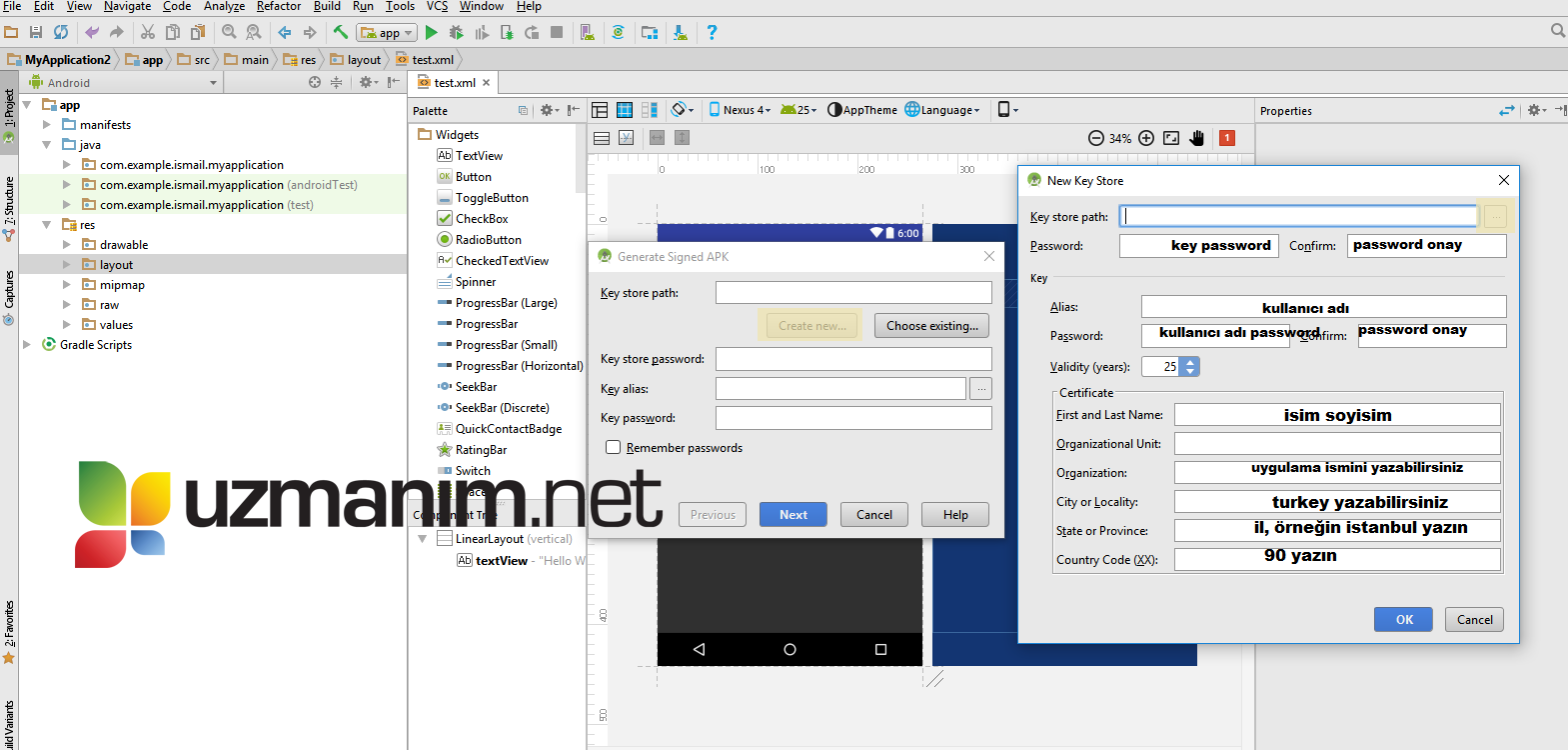The width and height of the screenshot is (1568, 750).
Task: Click the red warnings badge showing 1
Action: [1227, 138]
